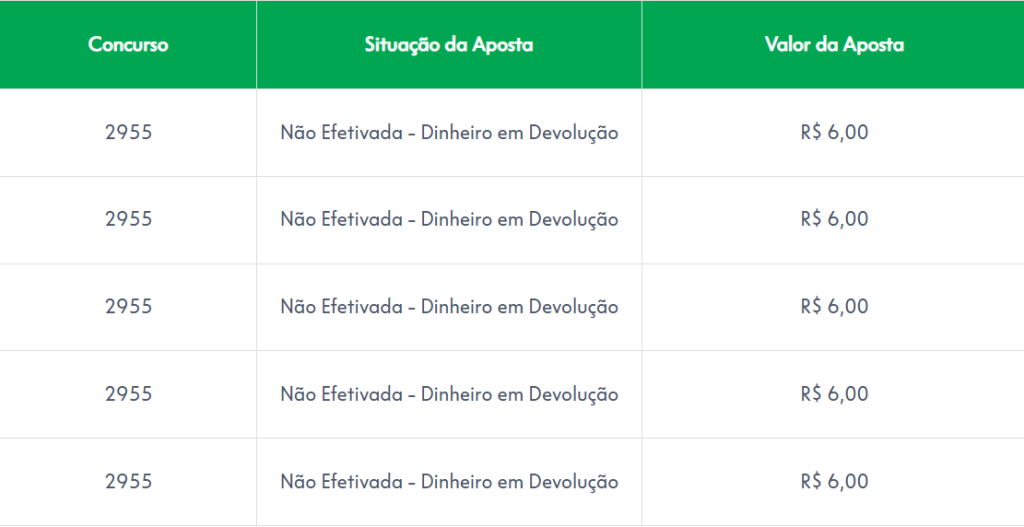Image resolution: width=1024 pixels, height=527 pixels.
Task: Click 'Não Efetivada' text in the second row
Action: (341, 219)
